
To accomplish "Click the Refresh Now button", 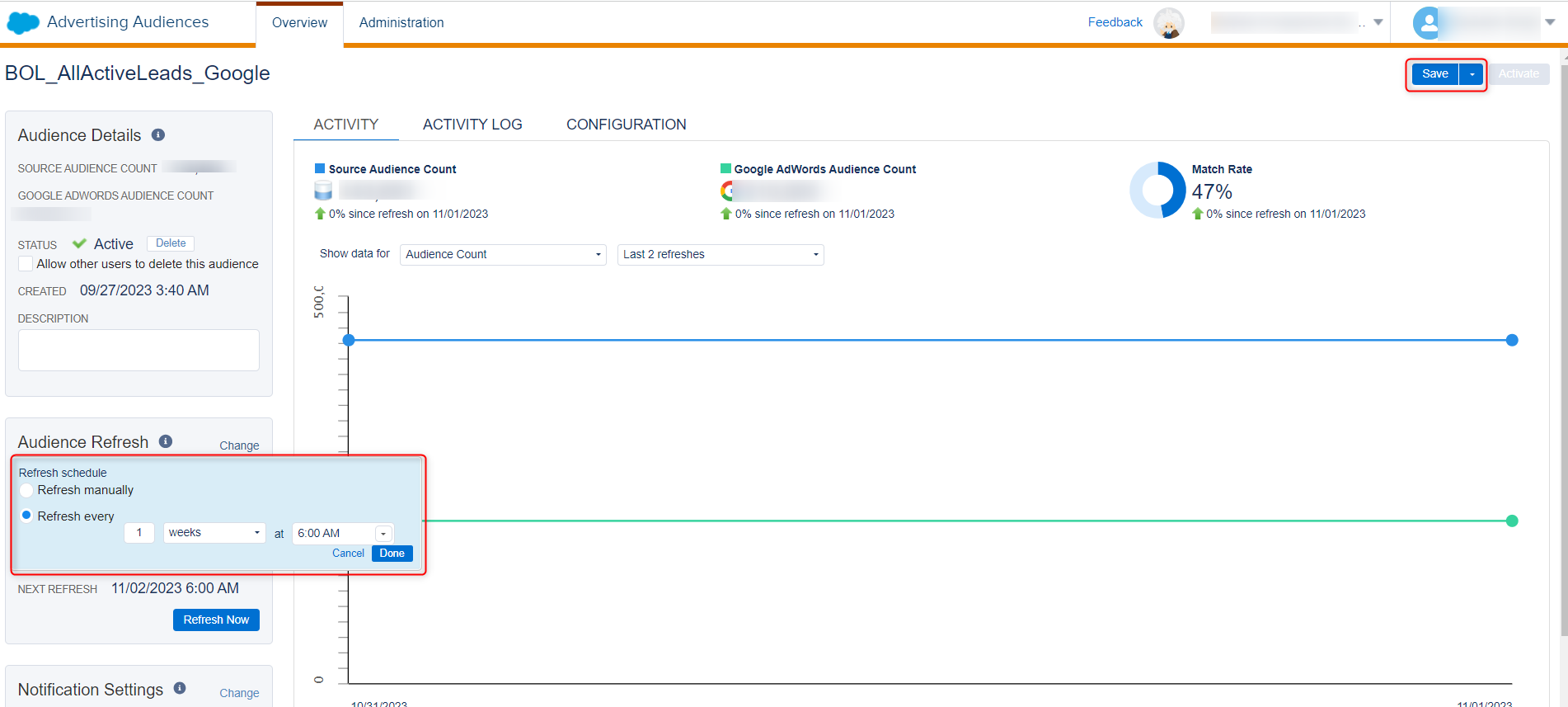I will click(x=216, y=620).
